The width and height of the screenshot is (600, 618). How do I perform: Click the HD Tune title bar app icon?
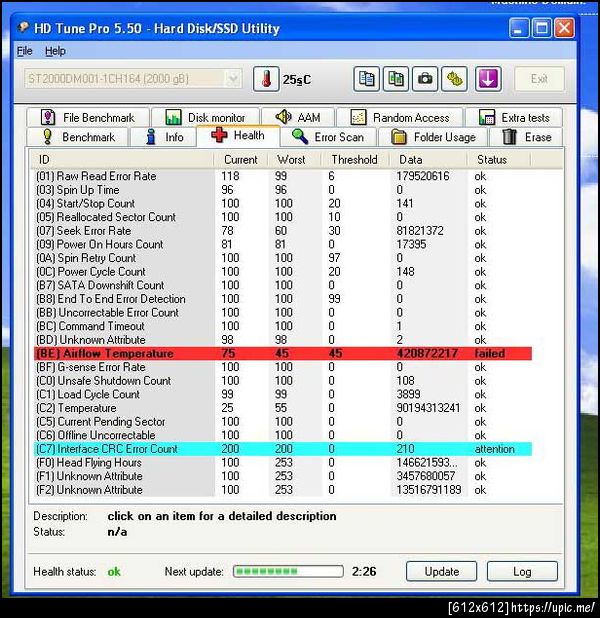[24, 28]
